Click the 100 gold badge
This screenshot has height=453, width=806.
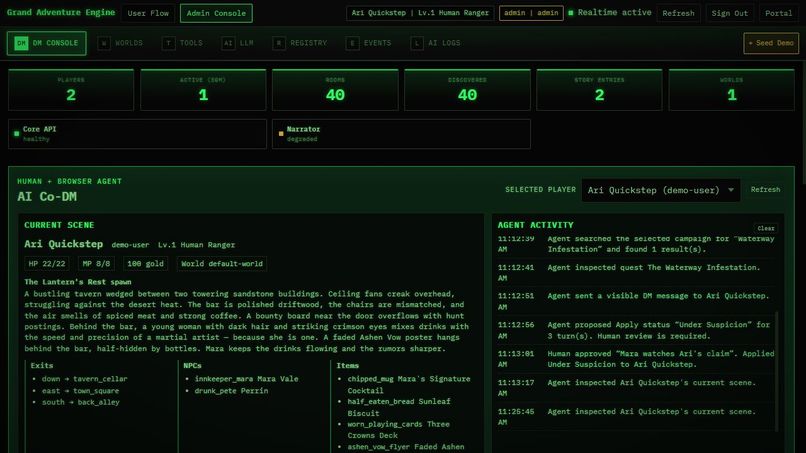point(145,264)
